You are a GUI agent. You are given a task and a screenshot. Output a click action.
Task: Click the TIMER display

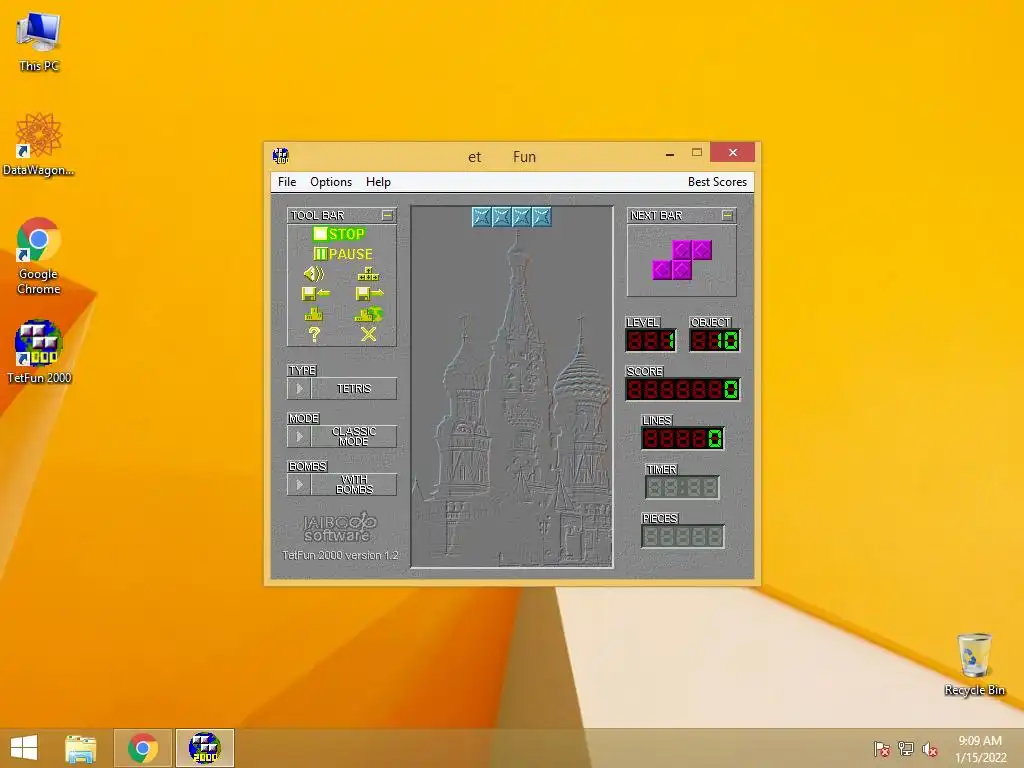(682, 487)
